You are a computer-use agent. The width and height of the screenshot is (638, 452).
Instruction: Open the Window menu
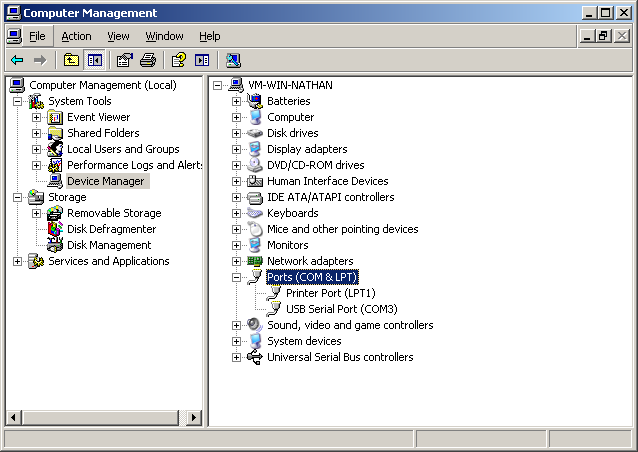[x=164, y=36]
